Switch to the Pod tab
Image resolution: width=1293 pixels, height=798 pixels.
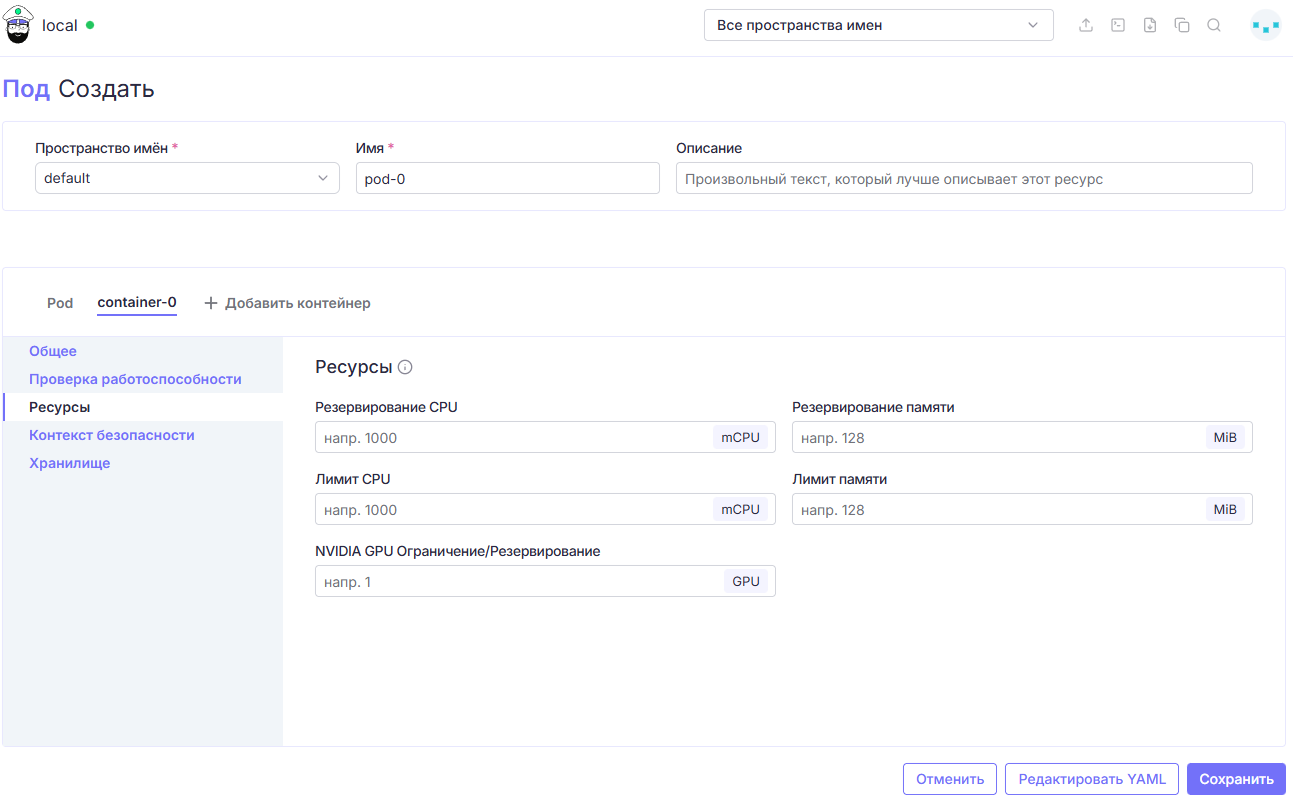click(60, 303)
